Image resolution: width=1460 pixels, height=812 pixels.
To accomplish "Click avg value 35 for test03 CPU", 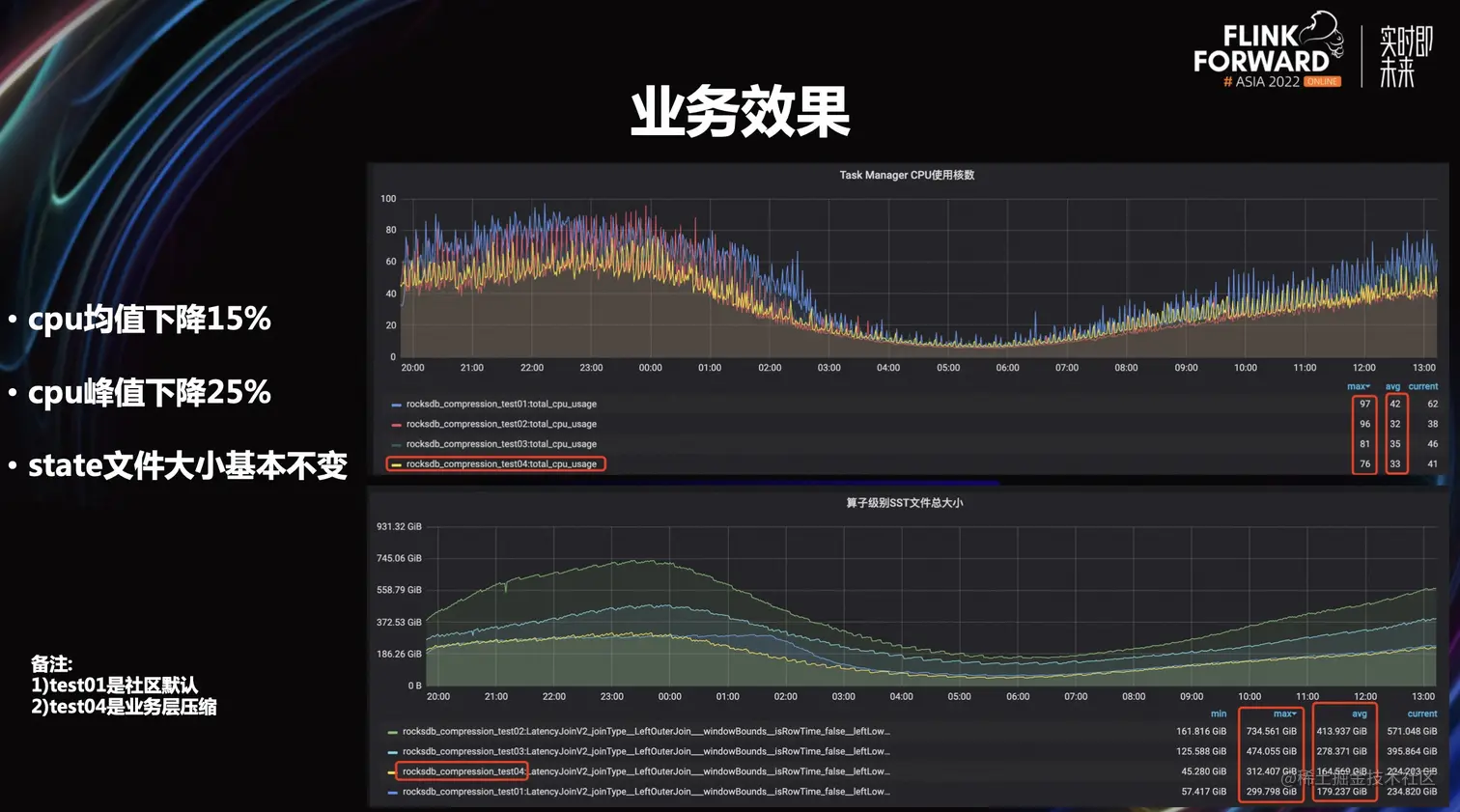I will pyautogui.click(x=1394, y=444).
